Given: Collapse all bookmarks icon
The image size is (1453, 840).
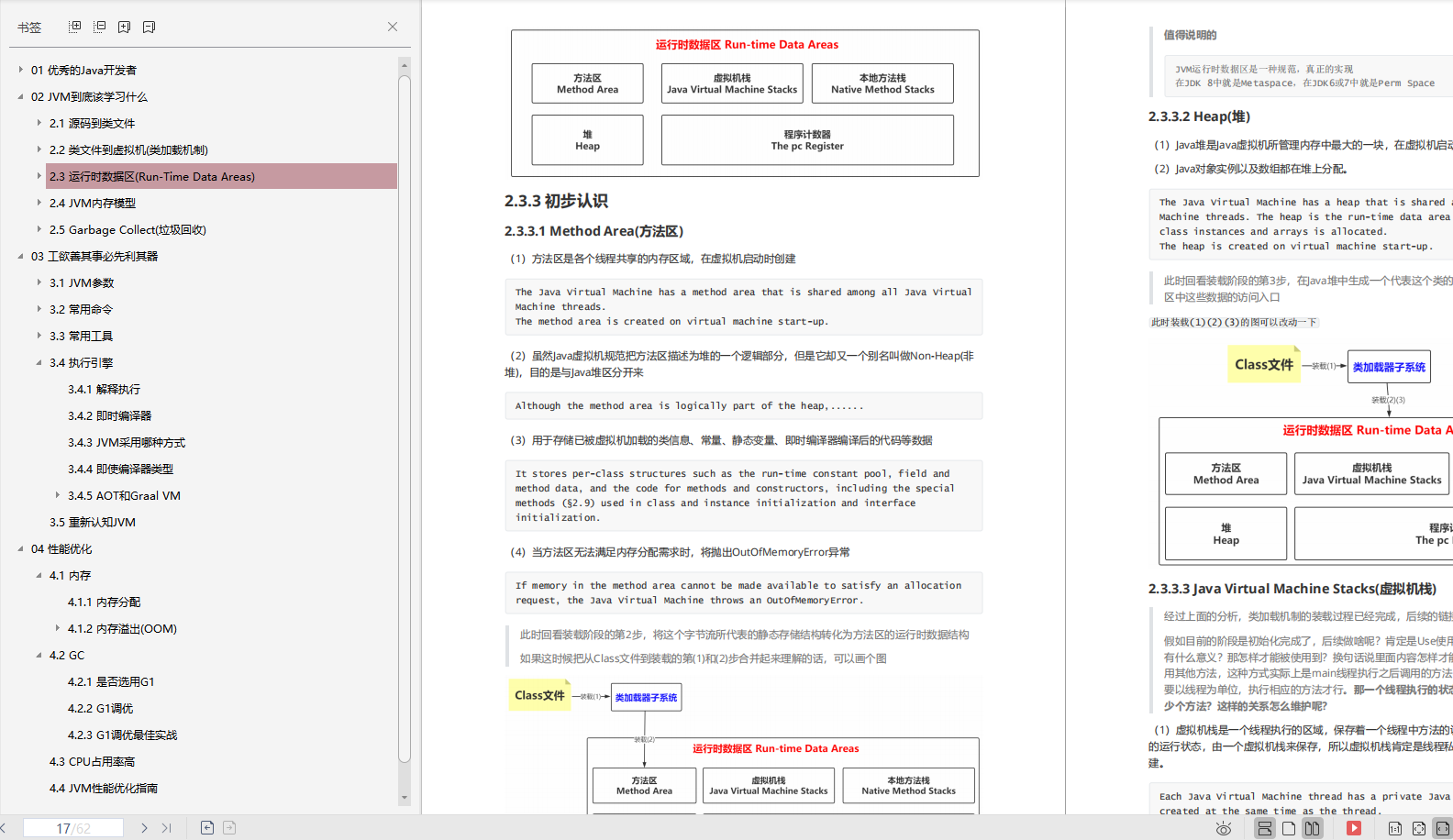Looking at the screenshot, I should (100, 27).
